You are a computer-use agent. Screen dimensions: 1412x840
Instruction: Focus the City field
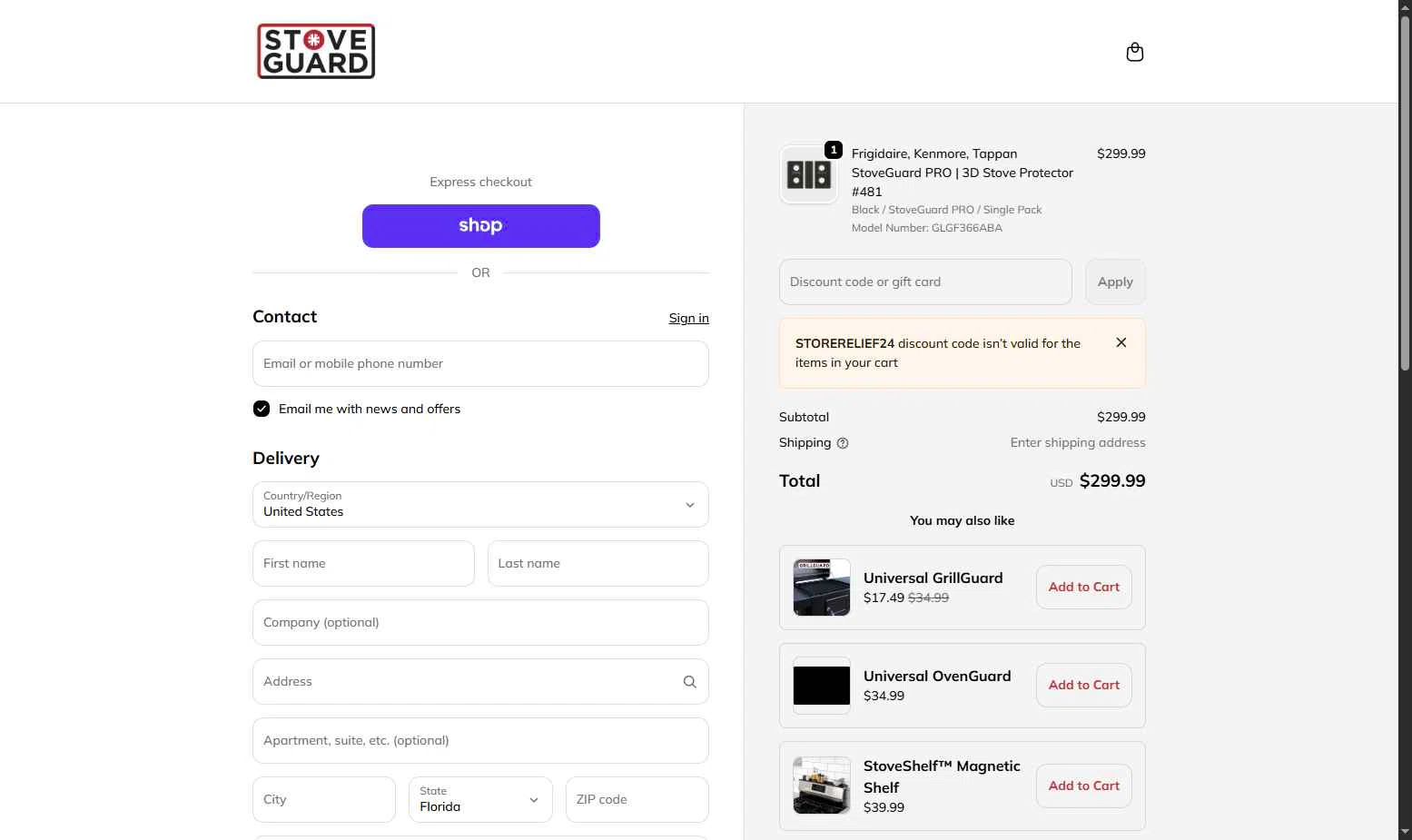[x=324, y=799]
